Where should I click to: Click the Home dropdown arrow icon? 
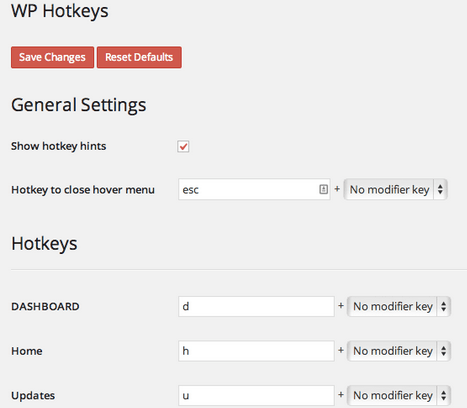pyautogui.click(x=443, y=351)
